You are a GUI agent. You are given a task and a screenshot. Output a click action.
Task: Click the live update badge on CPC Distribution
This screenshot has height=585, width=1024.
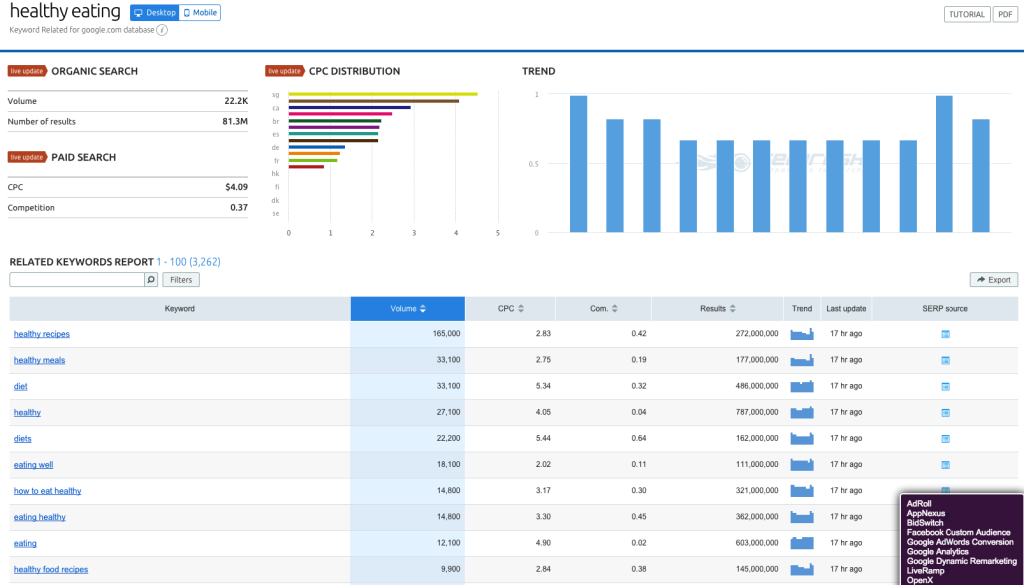click(x=285, y=71)
